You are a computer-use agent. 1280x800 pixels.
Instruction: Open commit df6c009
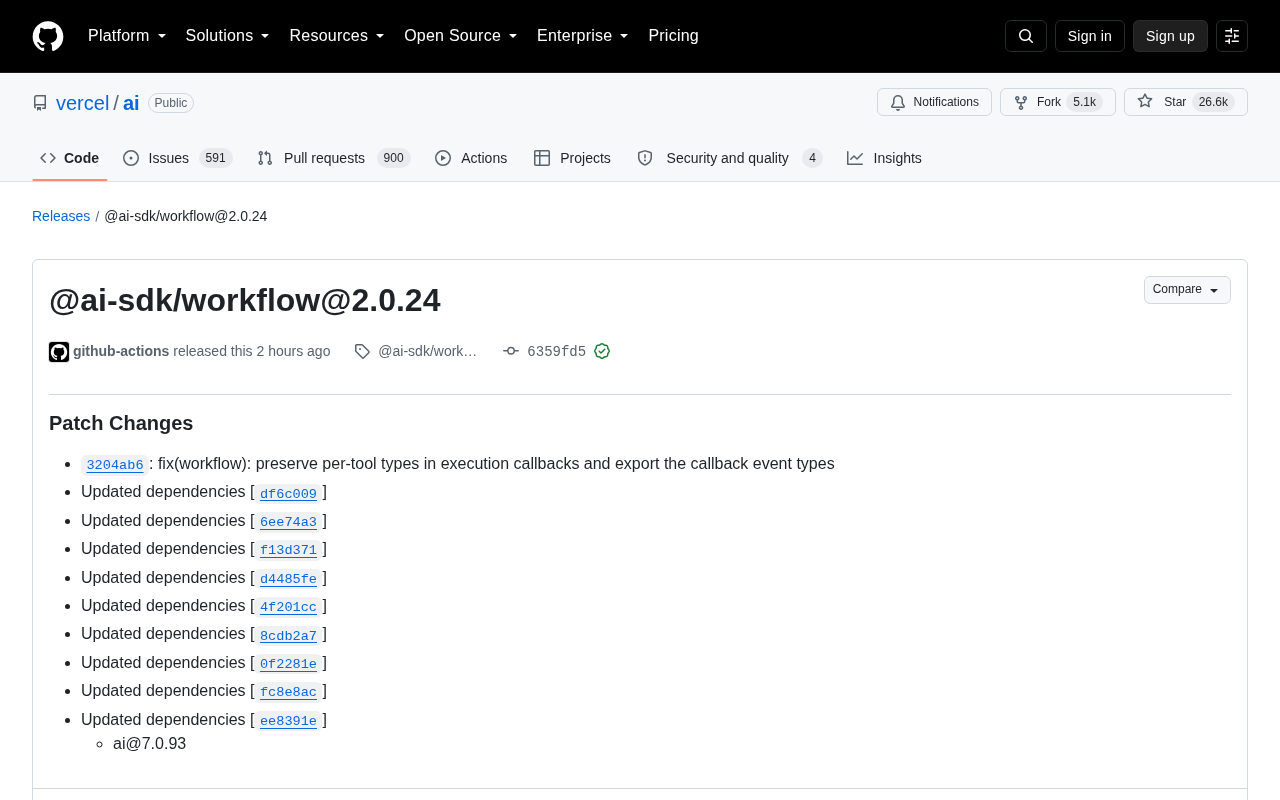288,493
